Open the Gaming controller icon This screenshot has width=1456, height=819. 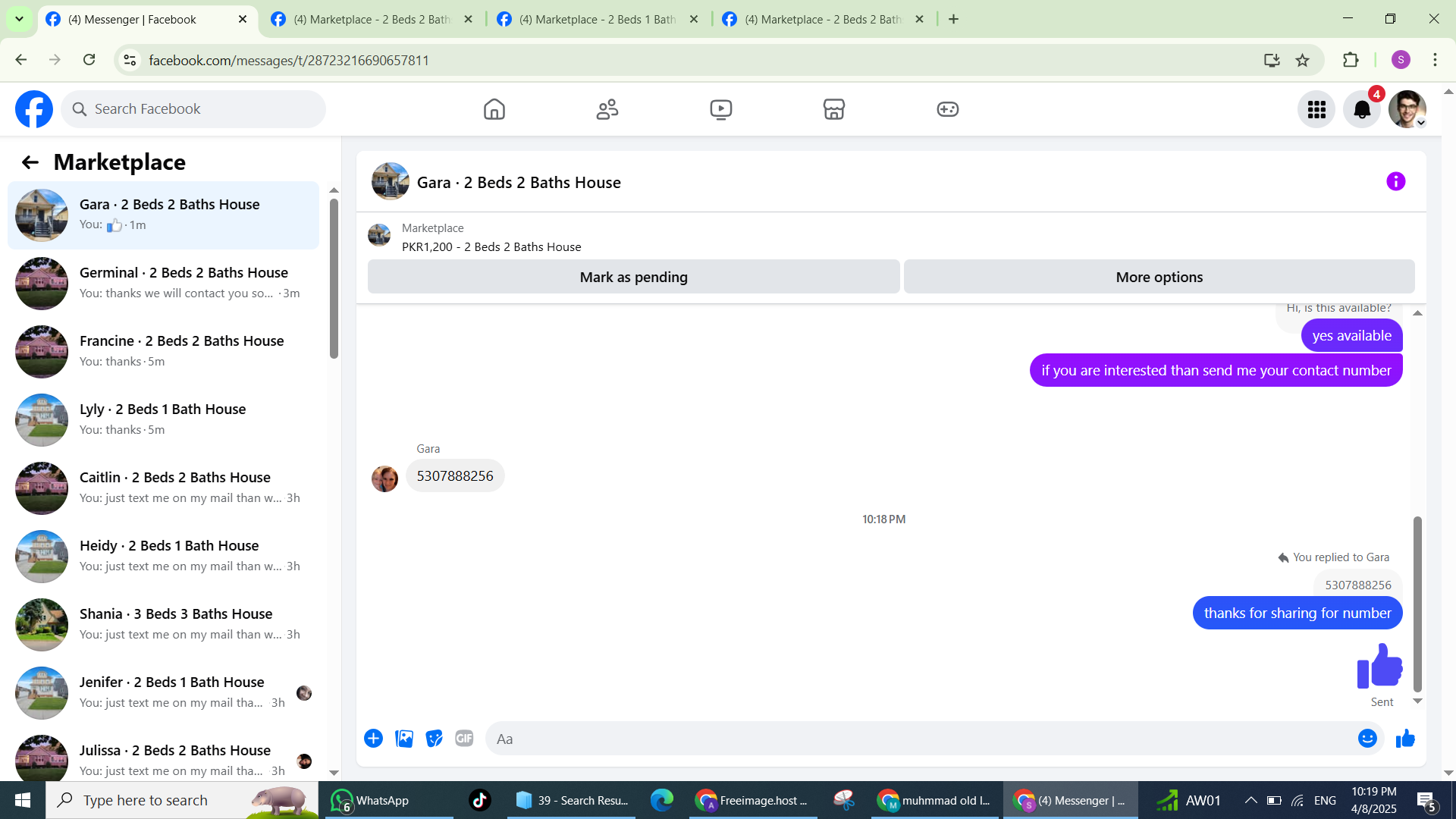947,109
